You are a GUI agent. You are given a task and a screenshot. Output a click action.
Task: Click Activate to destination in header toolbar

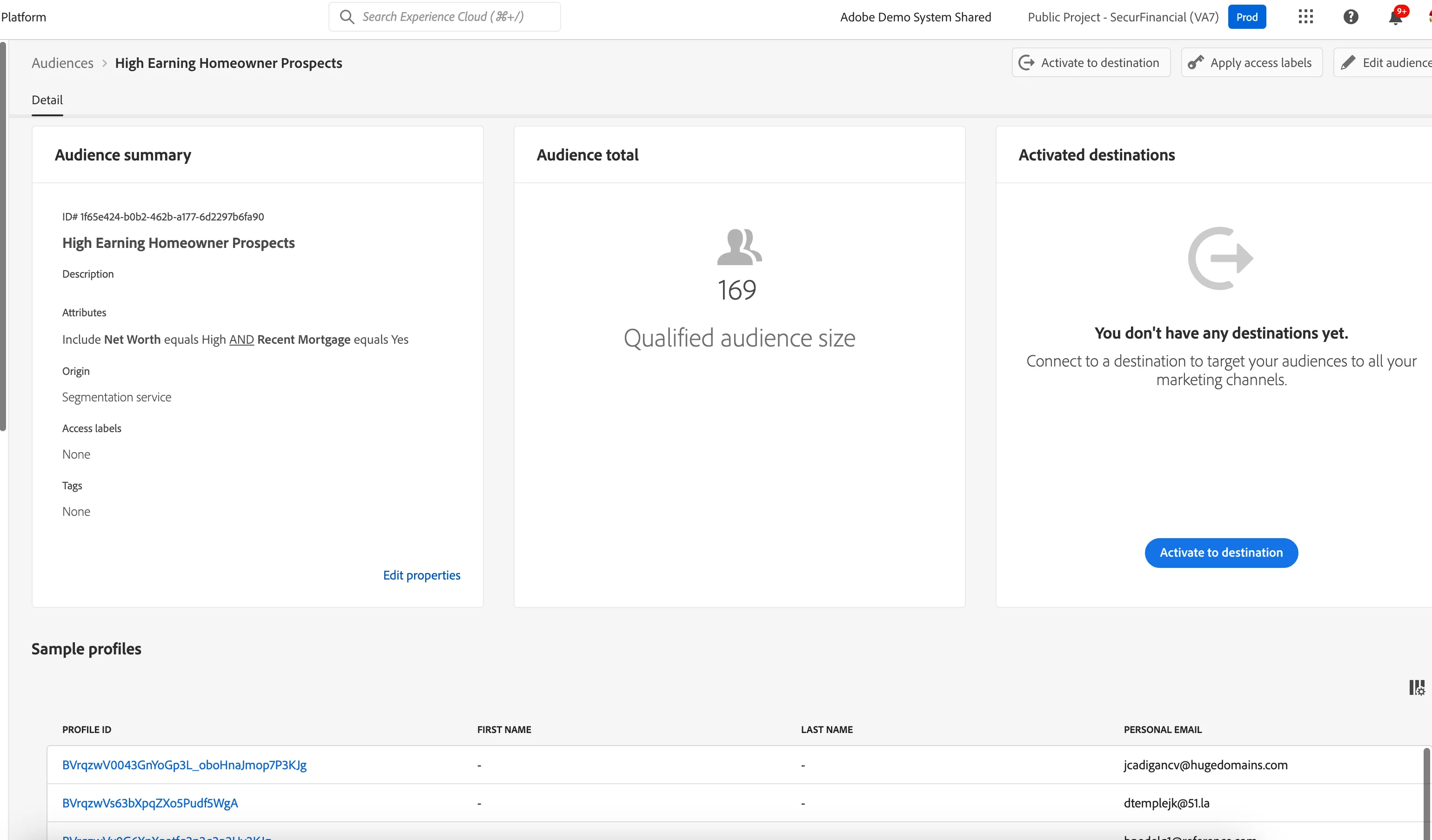point(1091,62)
